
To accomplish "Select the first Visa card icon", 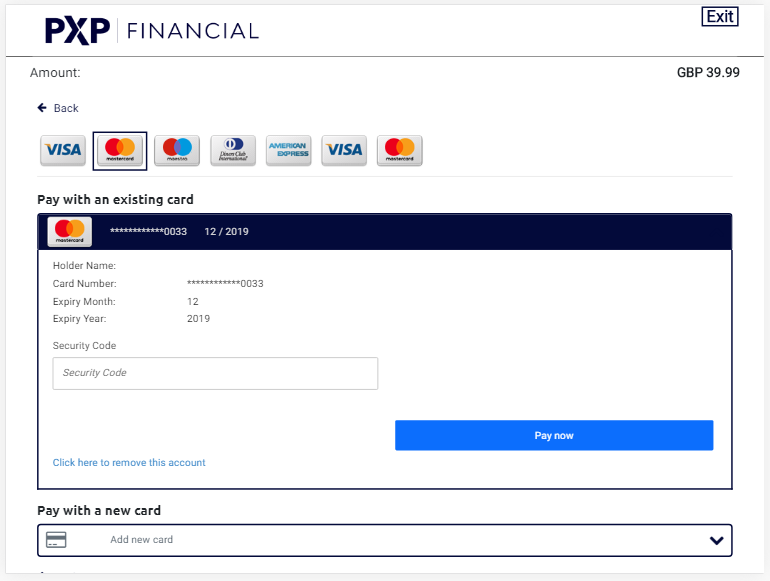I will [x=63, y=150].
